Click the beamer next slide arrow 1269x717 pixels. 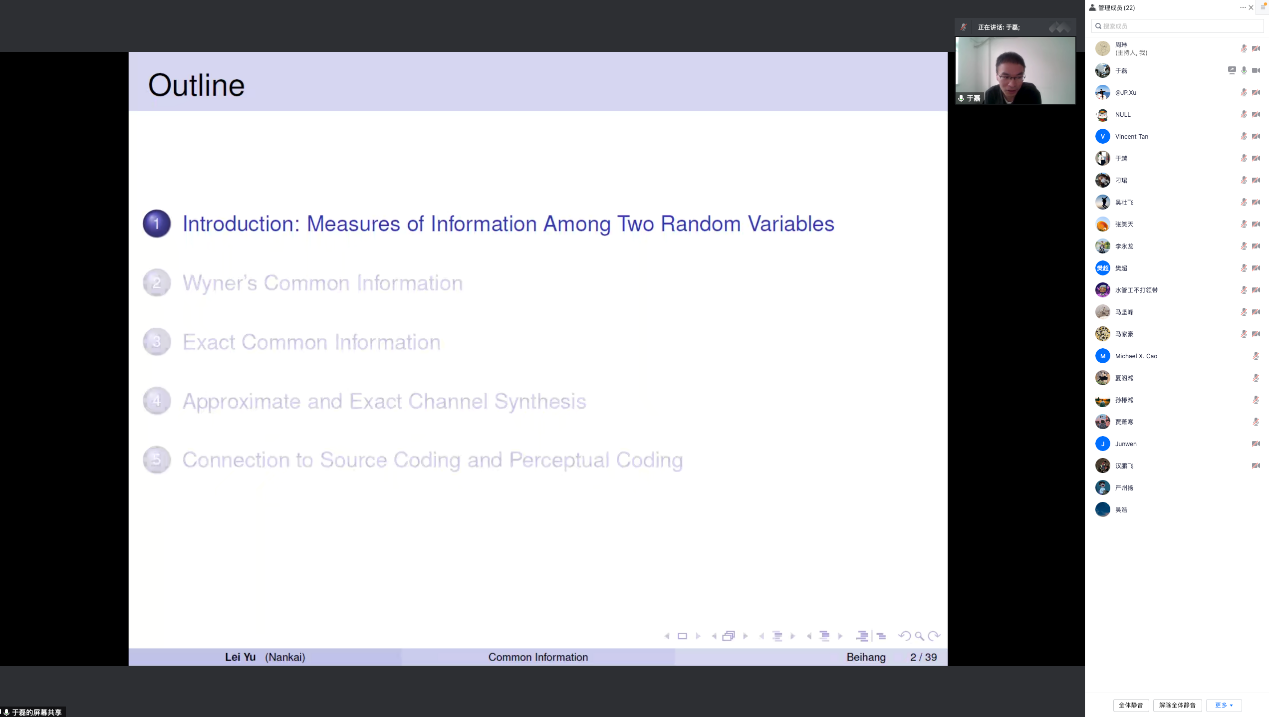pos(698,636)
